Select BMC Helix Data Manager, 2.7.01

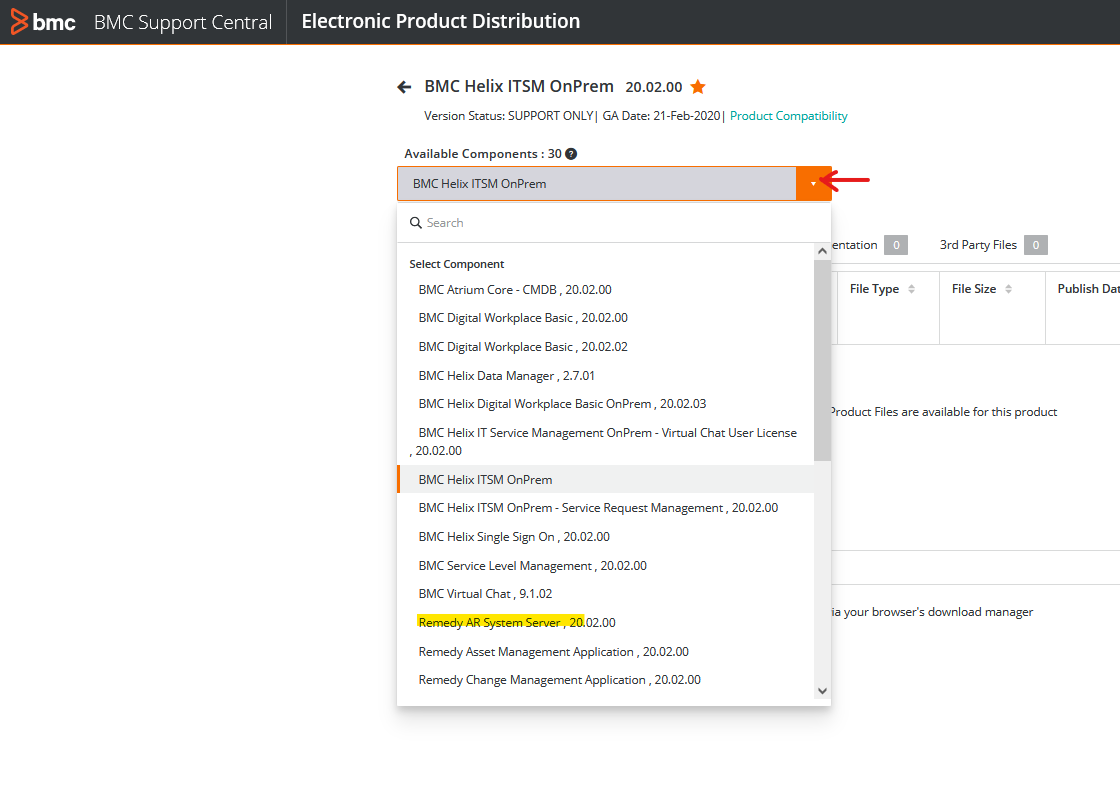point(506,375)
